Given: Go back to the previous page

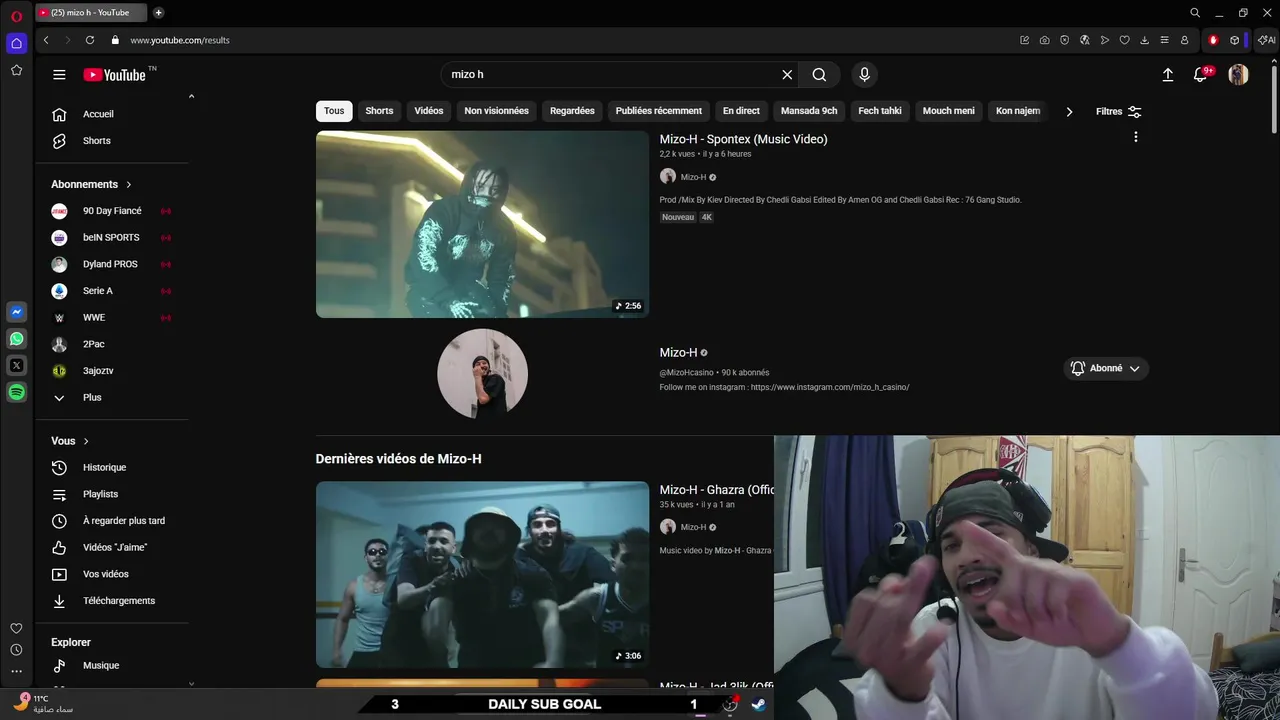Looking at the screenshot, I should coord(46,40).
